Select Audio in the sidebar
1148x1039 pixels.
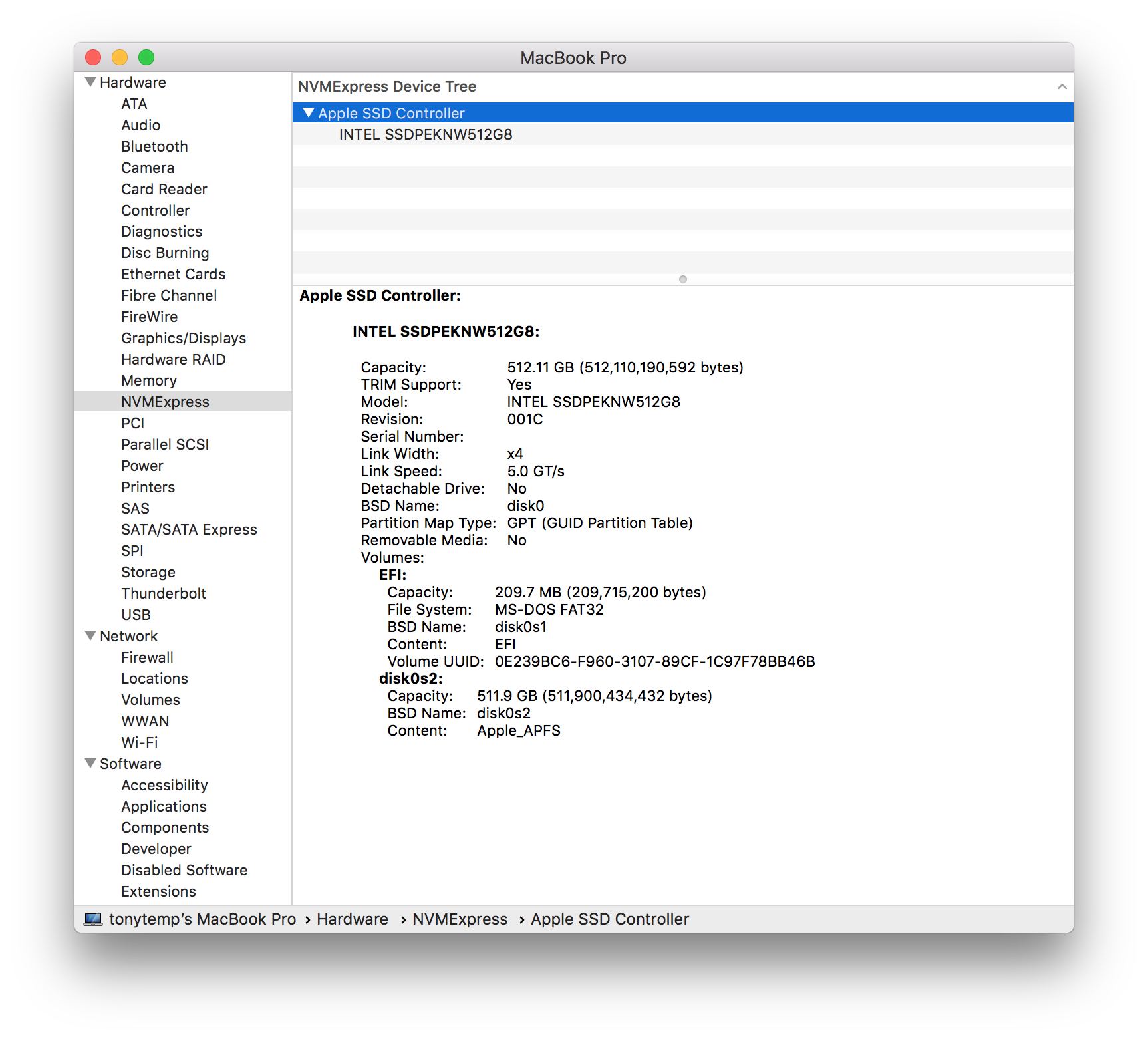point(140,125)
